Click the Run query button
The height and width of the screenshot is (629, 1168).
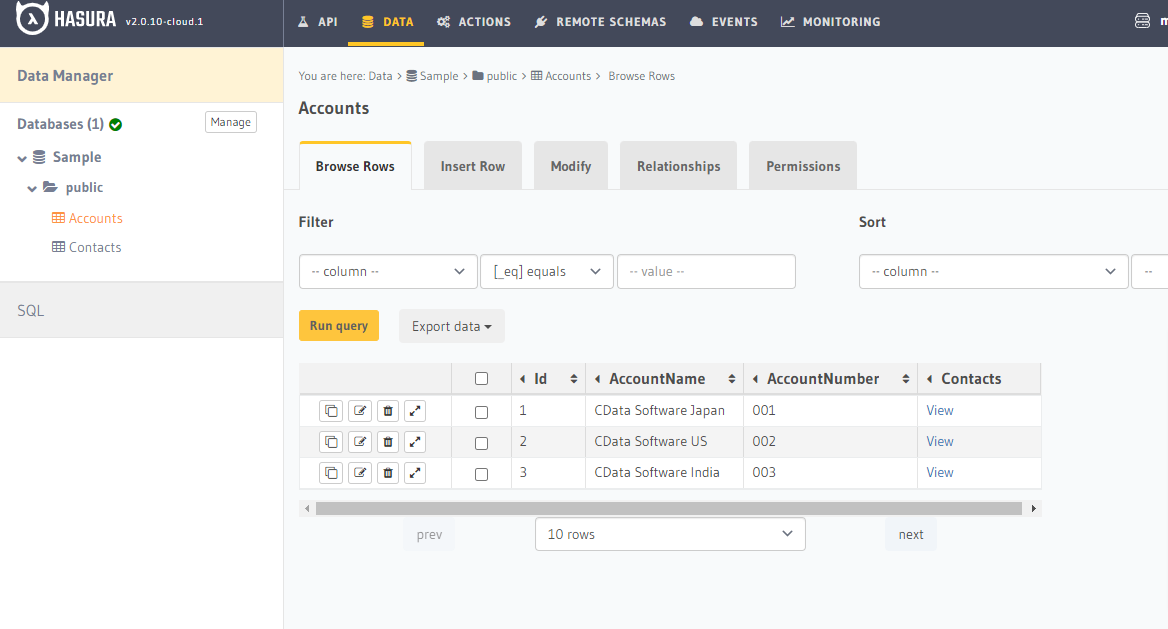click(x=339, y=326)
